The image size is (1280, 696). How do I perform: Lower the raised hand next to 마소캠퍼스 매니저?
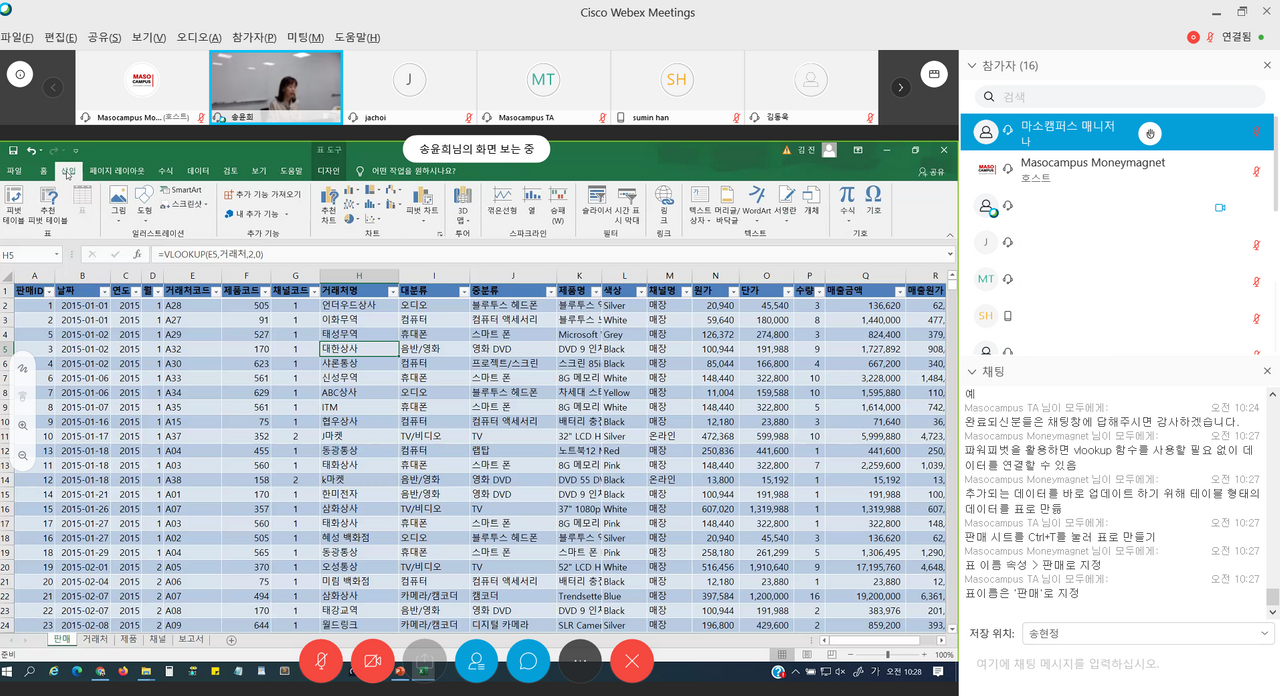(1150, 132)
